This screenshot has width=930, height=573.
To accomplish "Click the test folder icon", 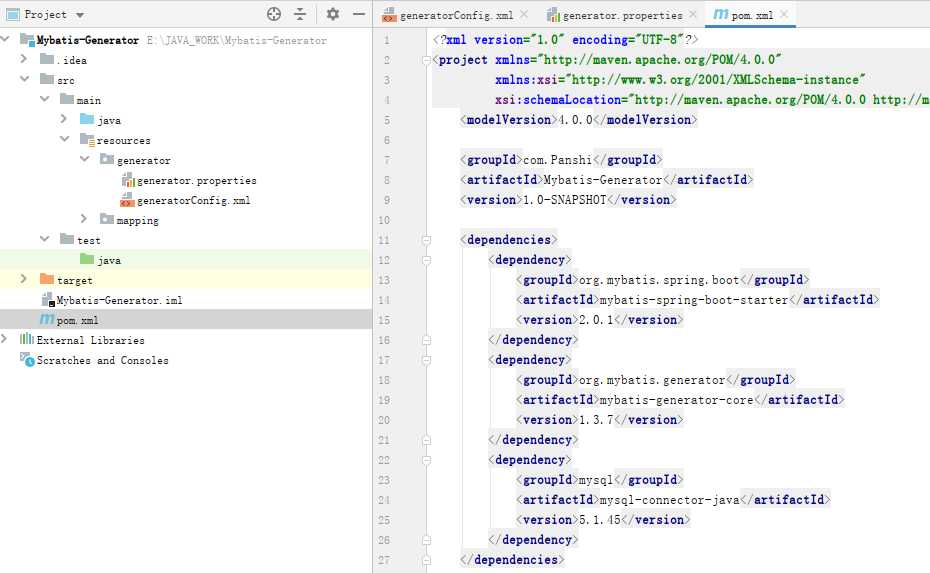I will coord(67,239).
